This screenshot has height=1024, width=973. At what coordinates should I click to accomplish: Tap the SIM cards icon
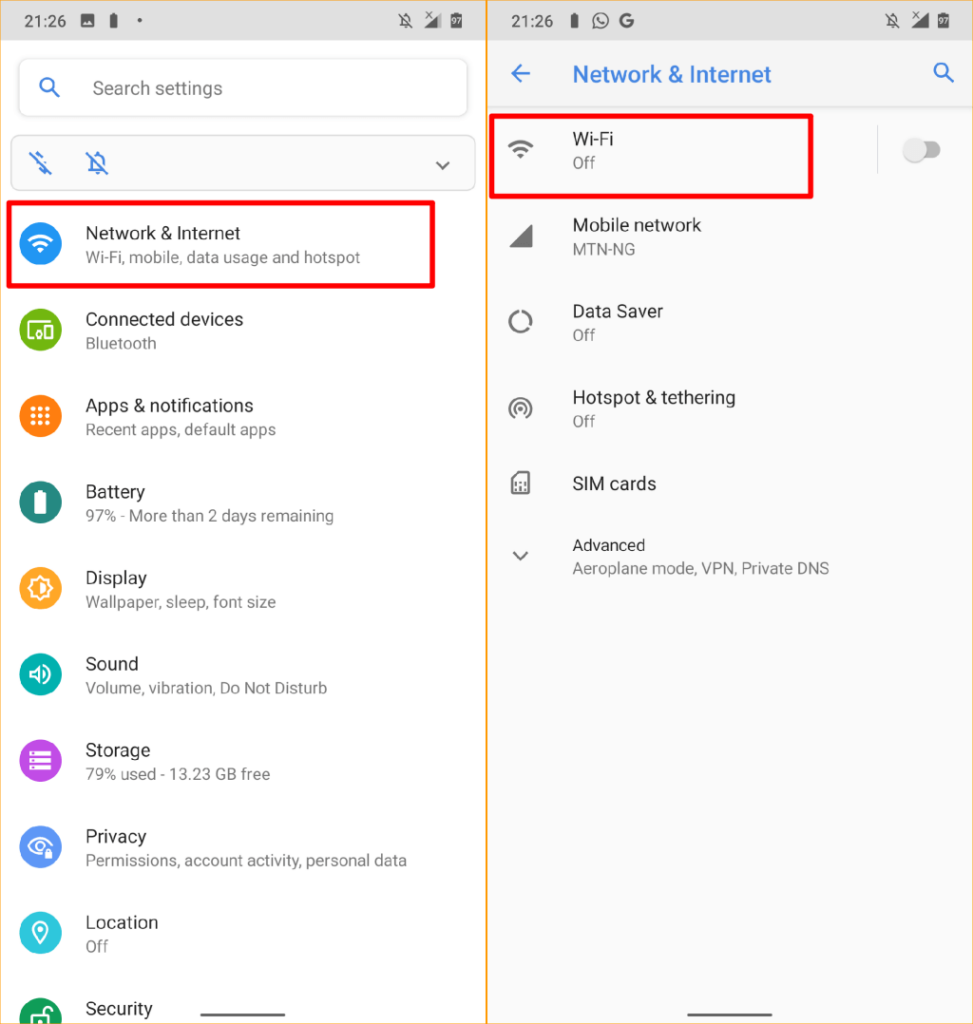pos(520,483)
